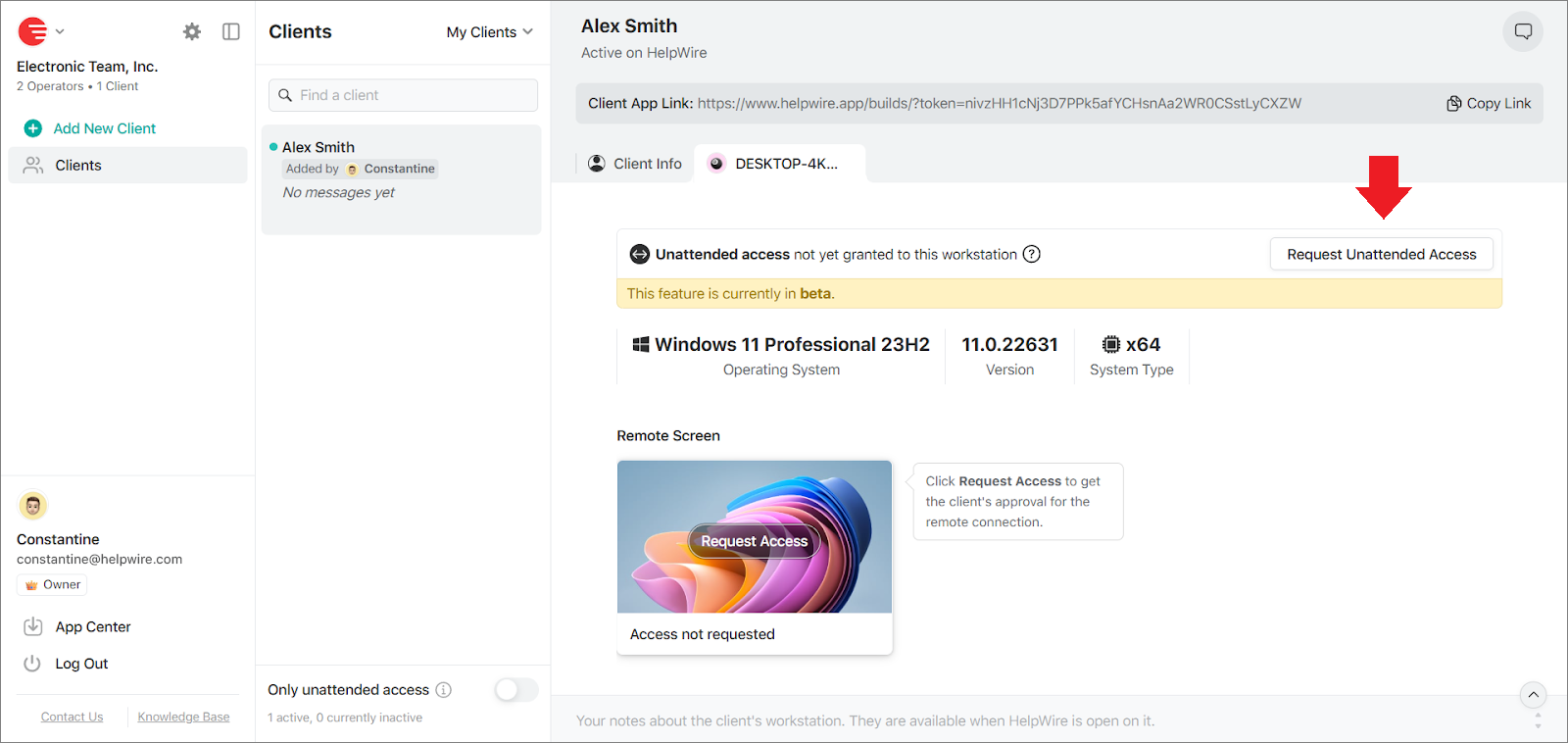Focus the Find a client search field
Image resolution: width=1568 pixels, height=743 pixels.
[x=403, y=95]
